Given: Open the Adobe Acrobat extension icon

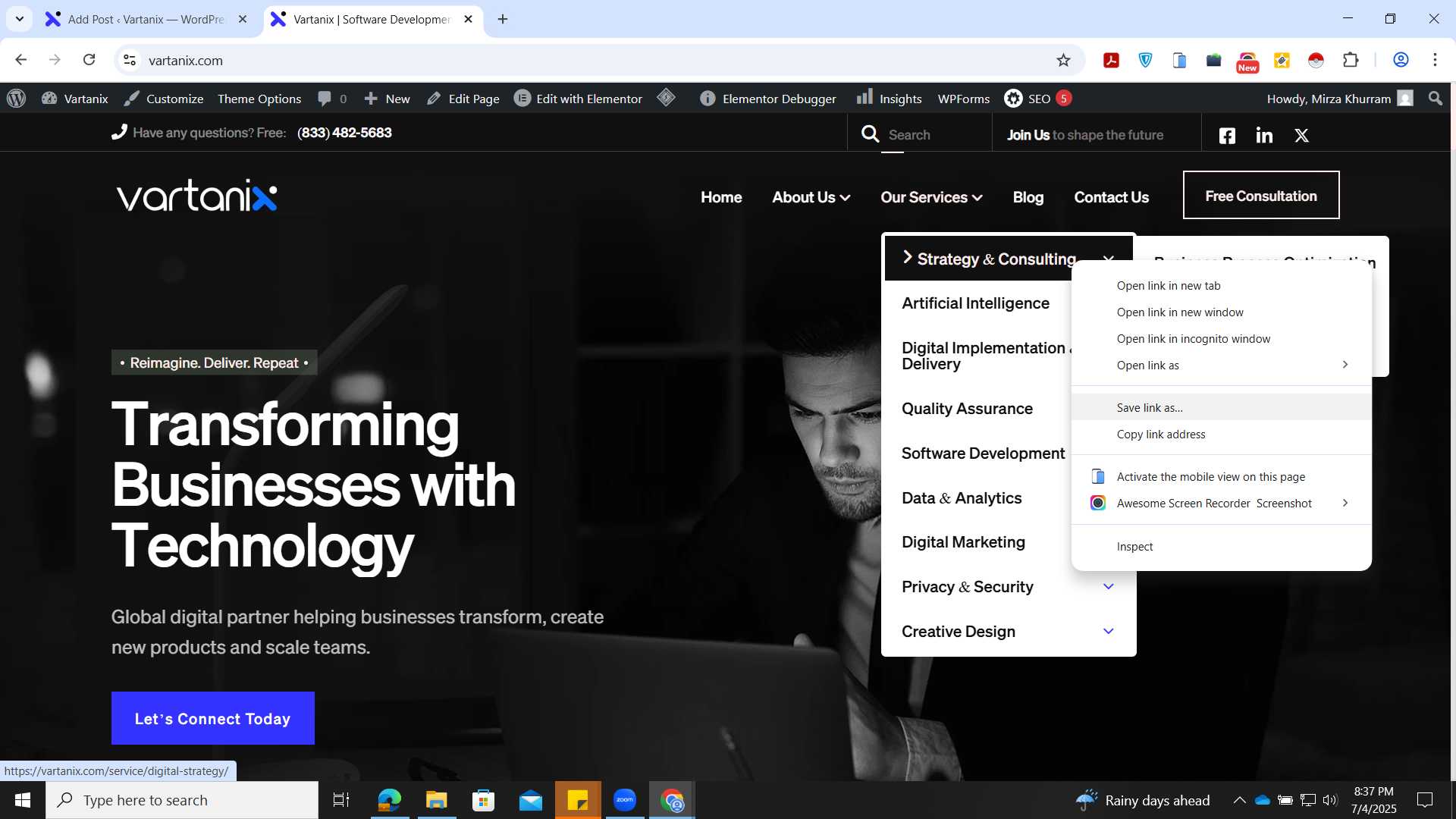Looking at the screenshot, I should [x=1111, y=60].
